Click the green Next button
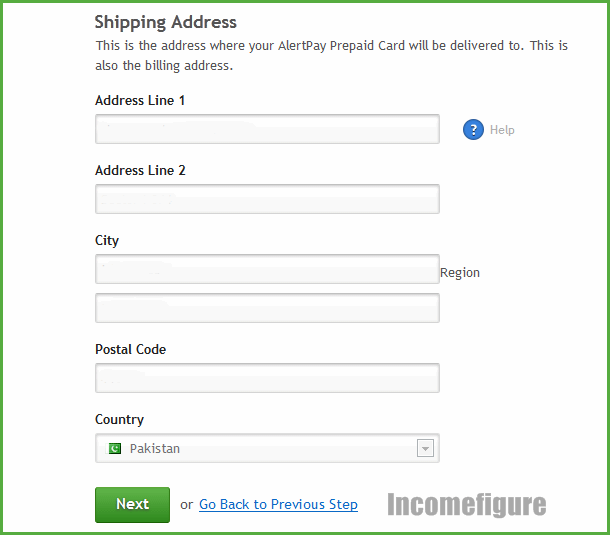The height and width of the screenshot is (535, 610). (132, 505)
